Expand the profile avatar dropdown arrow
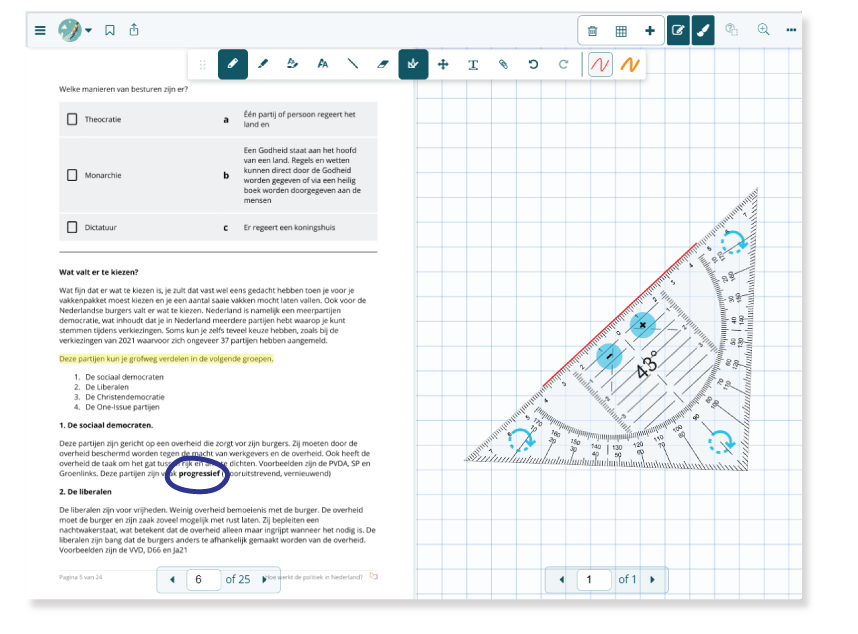 pyautogui.click(x=88, y=30)
